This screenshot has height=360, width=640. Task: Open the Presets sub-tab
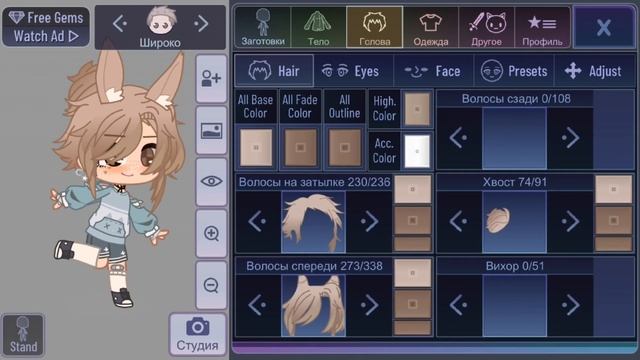click(x=513, y=71)
